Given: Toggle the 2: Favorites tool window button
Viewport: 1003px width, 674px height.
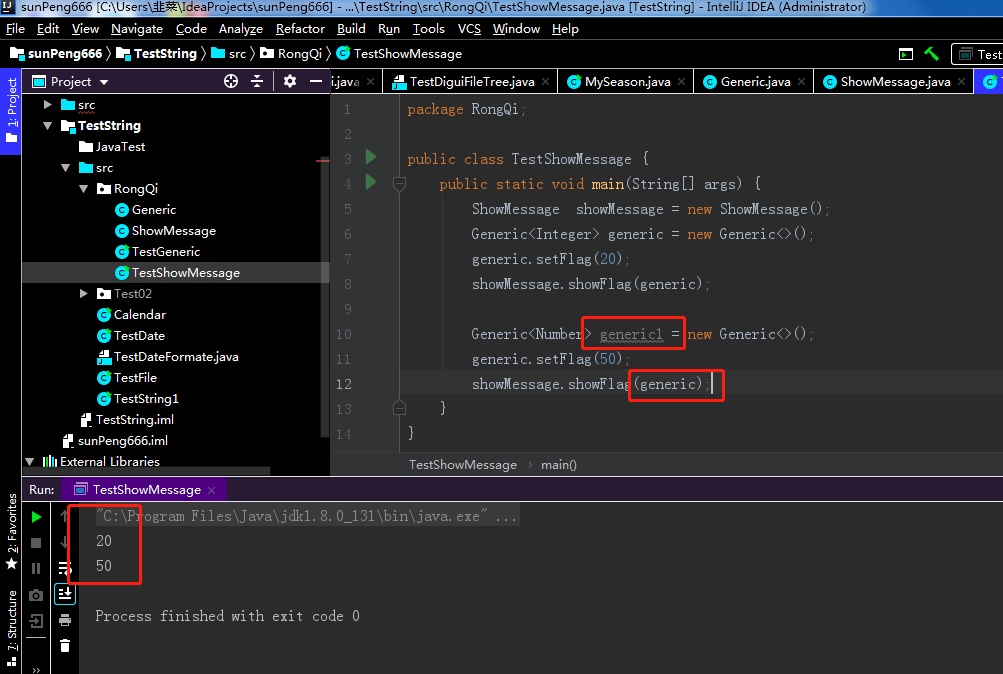Looking at the screenshot, I should point(12,531).
